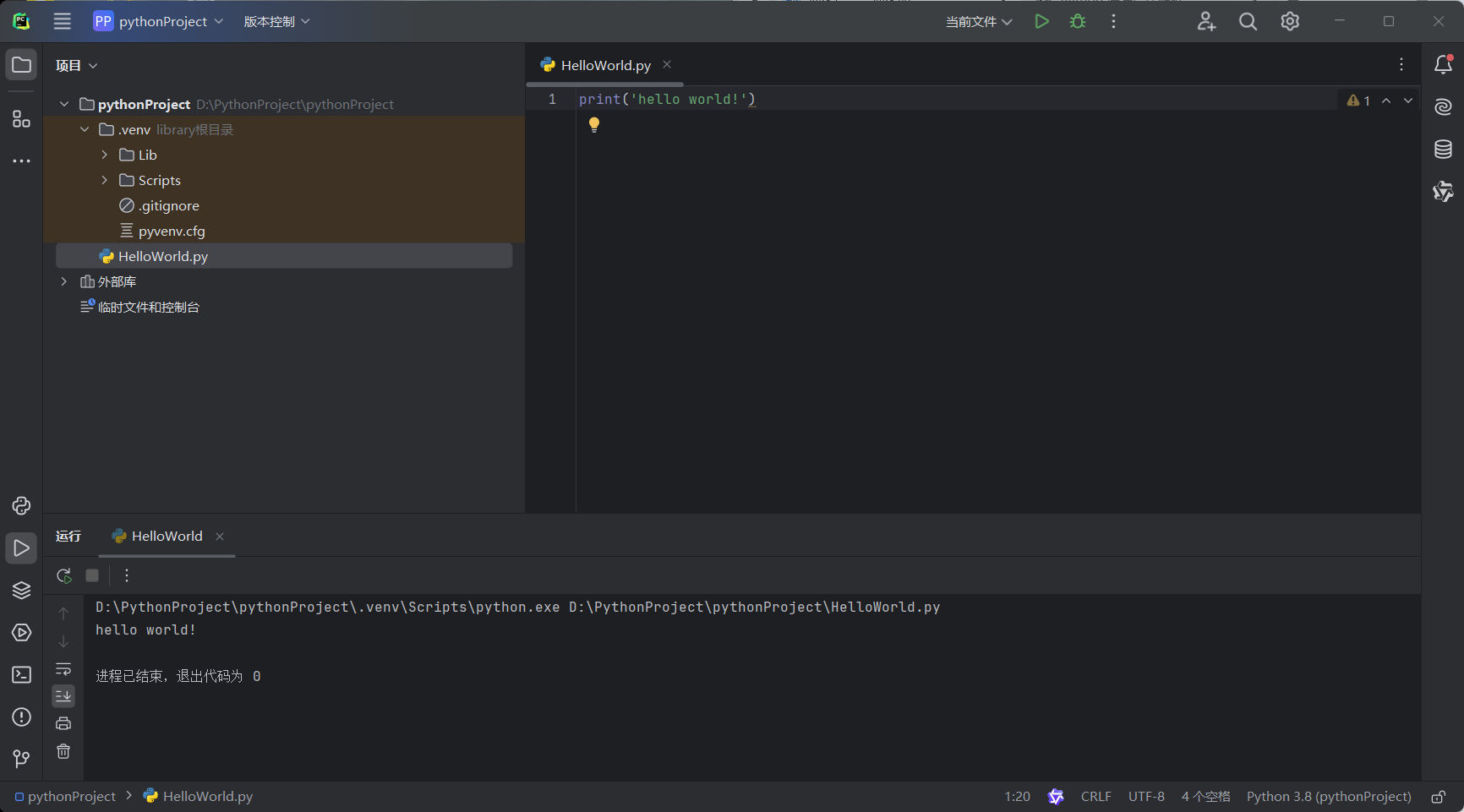Click the console down arrow
This screenshot has width=1464, height=812.
(63, 641)
